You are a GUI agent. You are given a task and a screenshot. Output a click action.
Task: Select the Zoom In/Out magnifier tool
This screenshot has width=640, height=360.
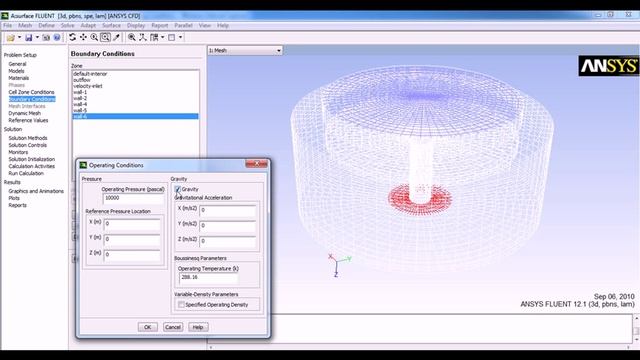pyautogui.click(x=94, y=37)
